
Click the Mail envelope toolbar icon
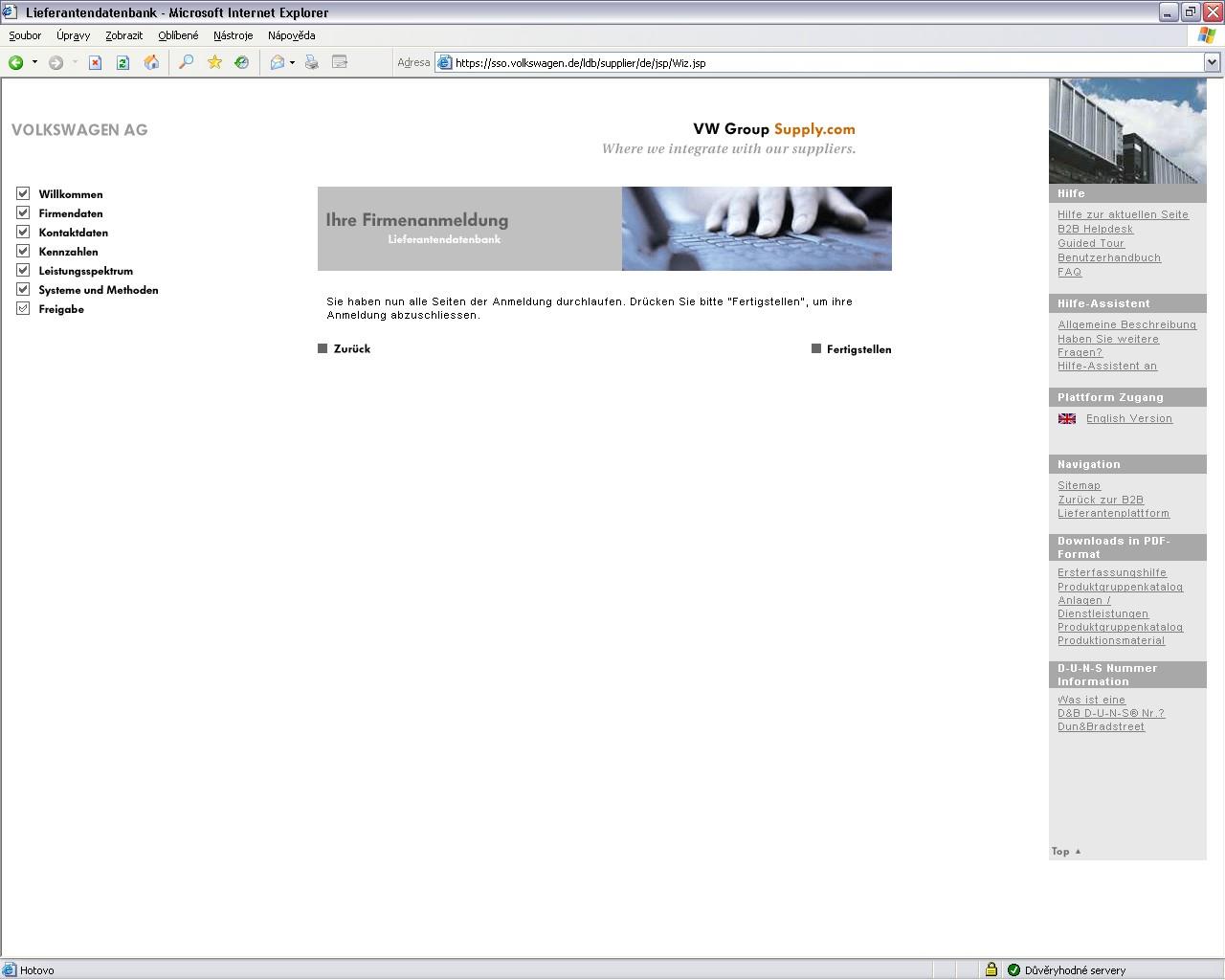pos(278,62)
